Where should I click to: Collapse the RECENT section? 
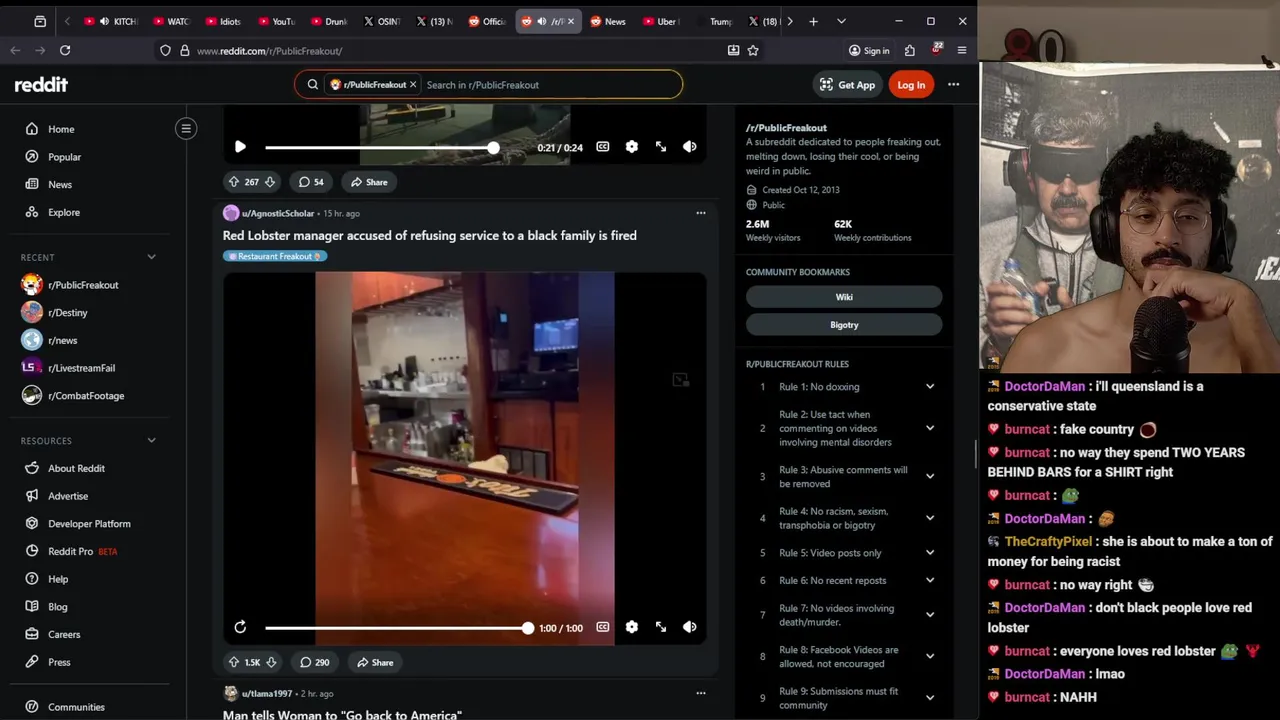pos(151,257)
